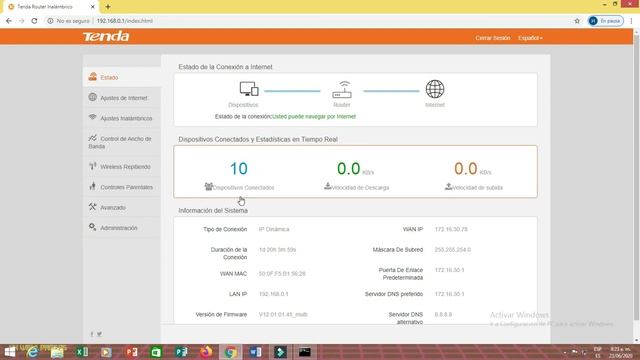Open the Estado menu item
640x360 pixels.
122,77
